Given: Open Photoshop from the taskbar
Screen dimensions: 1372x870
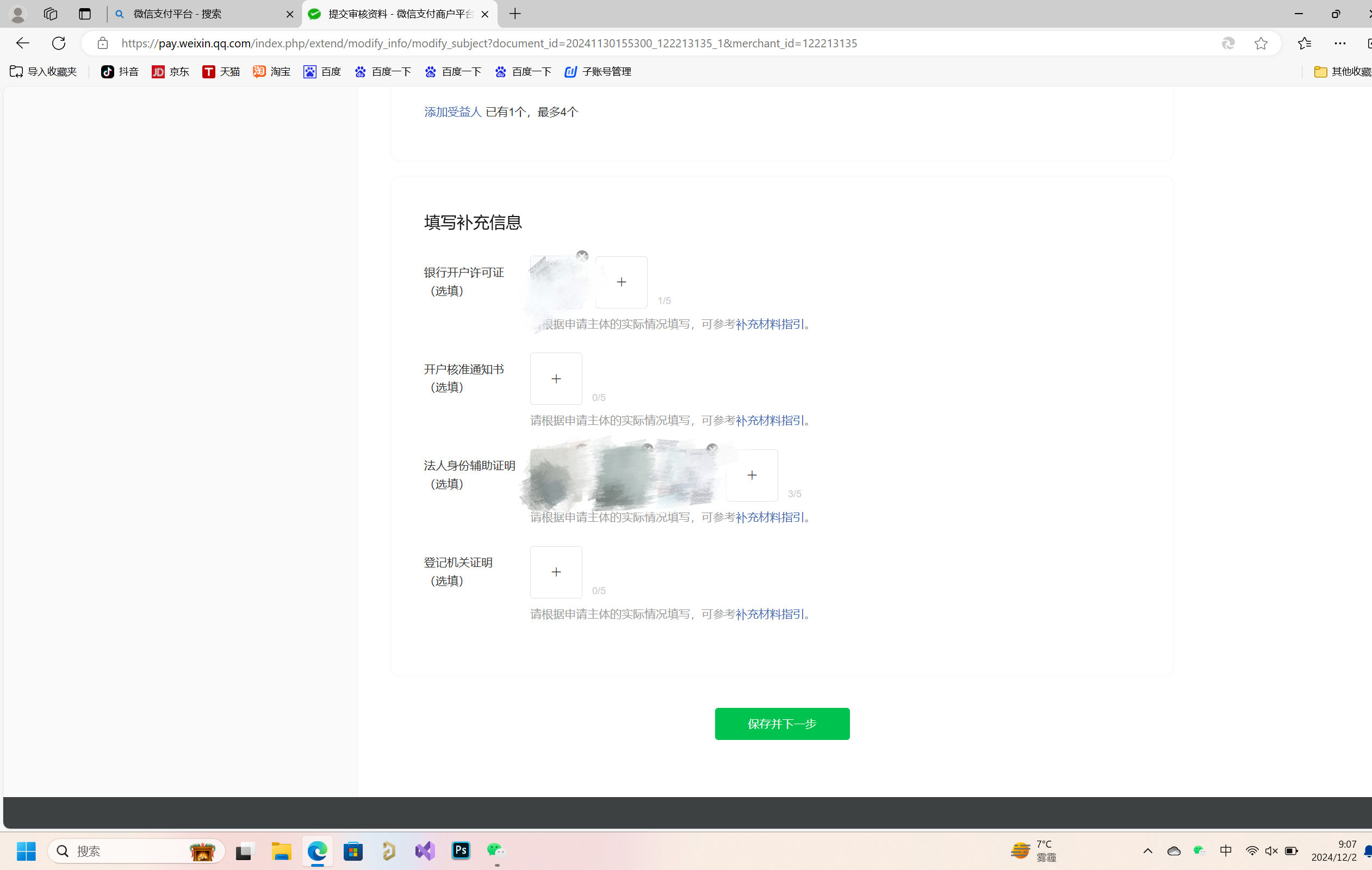Looking at the screenshot, I should (461, 850).
